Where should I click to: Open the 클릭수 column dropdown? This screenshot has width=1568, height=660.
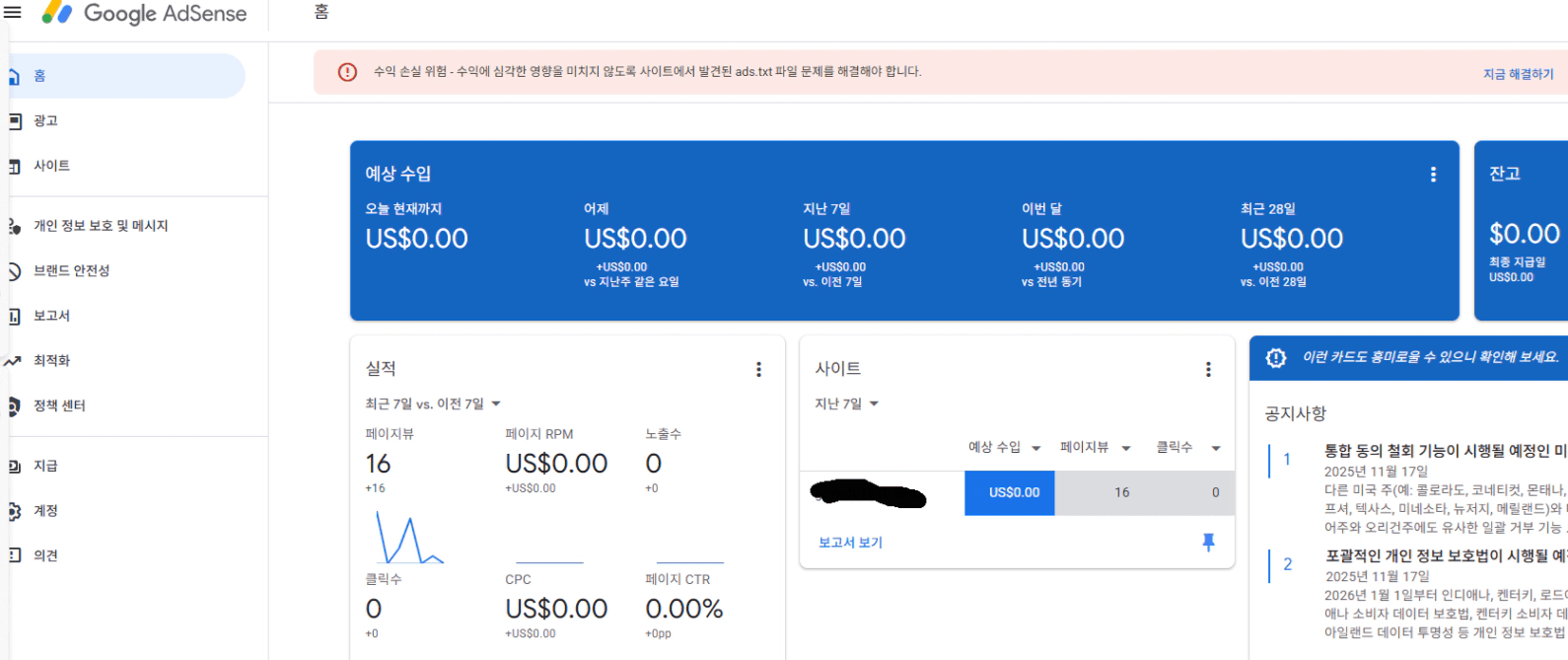point(1215,448)
